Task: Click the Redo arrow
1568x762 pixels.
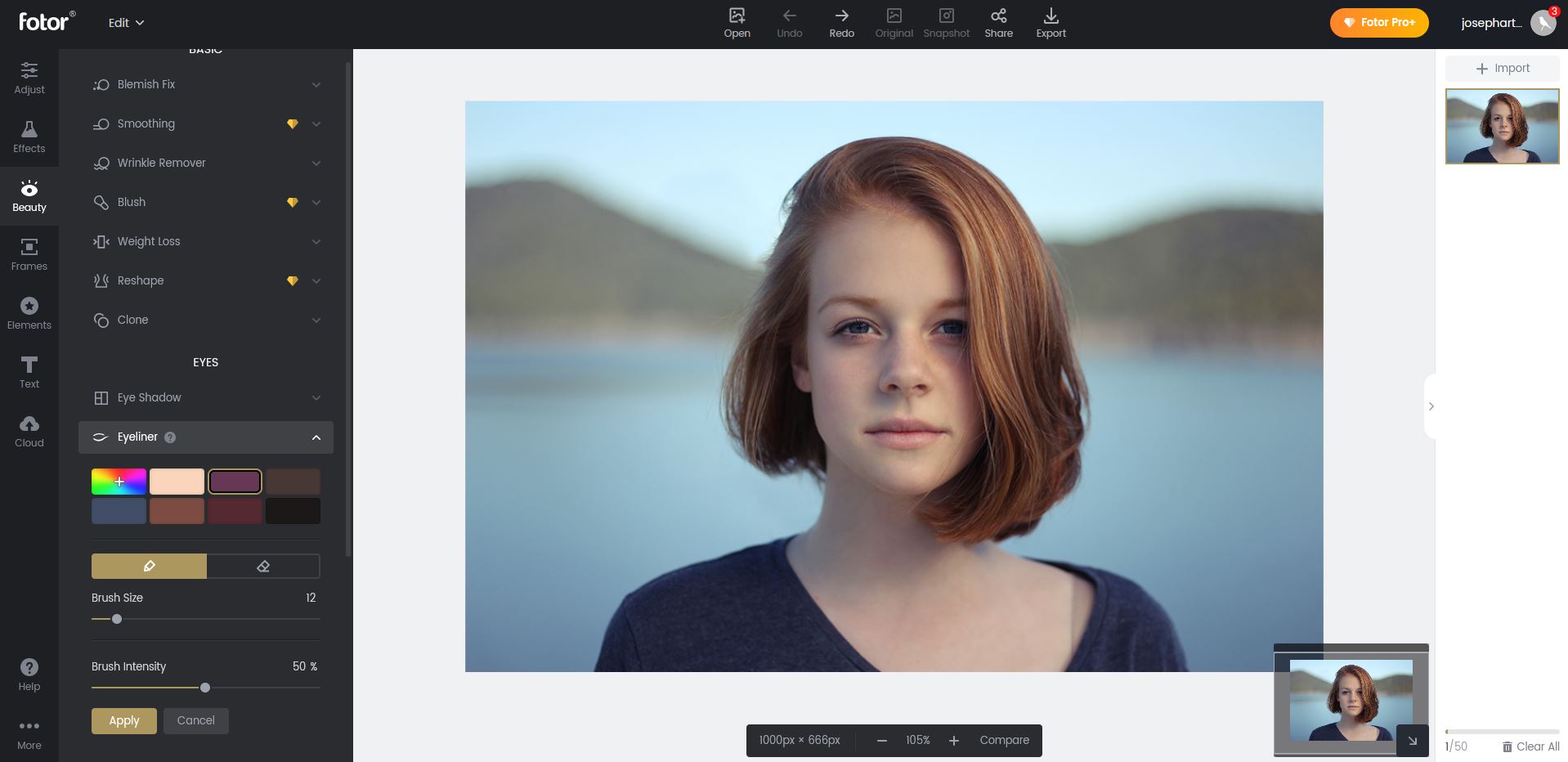Action: point(841,23)
